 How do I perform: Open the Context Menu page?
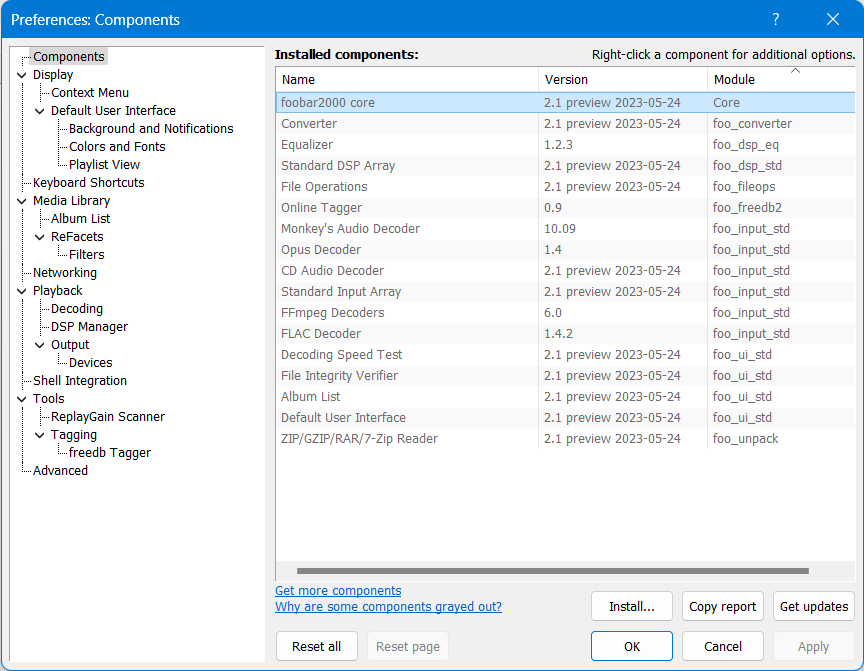coord(90,93)
